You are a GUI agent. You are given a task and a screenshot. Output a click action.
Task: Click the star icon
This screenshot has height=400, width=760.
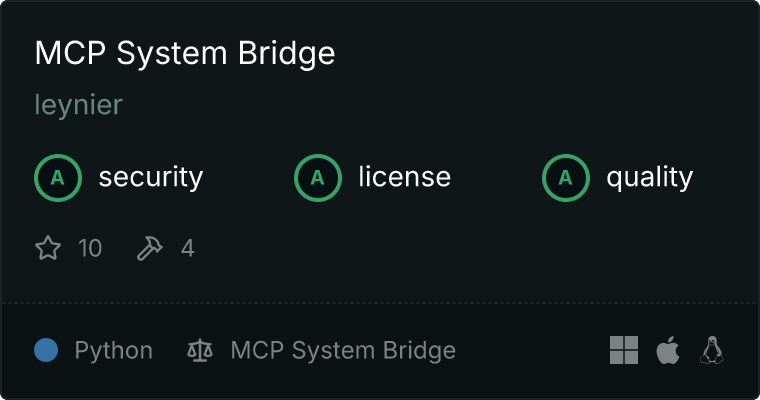(x=48, y=248)
